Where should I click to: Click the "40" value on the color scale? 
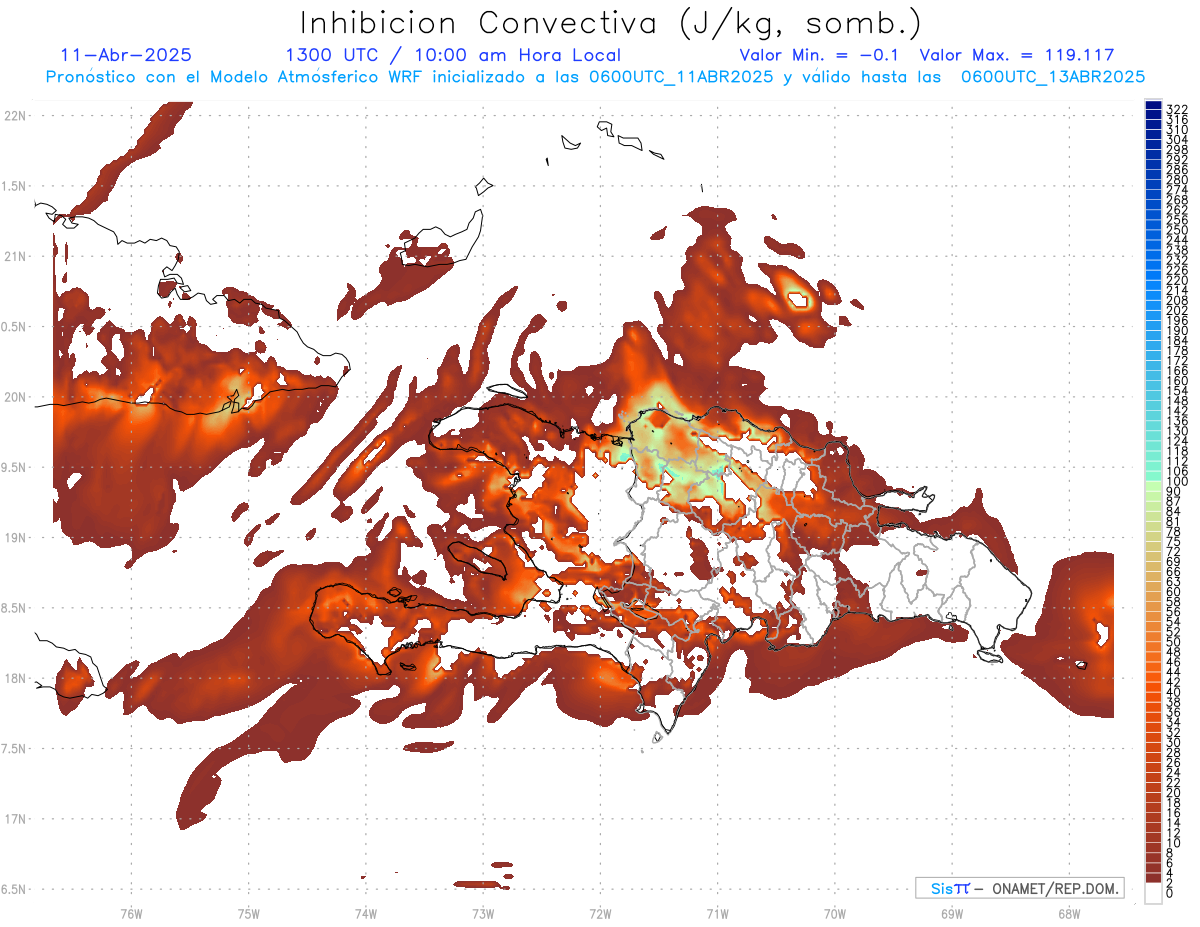click(x=1173, y=692)
